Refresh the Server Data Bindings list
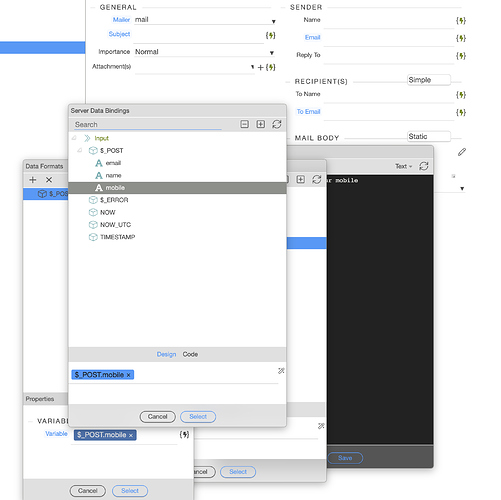The height and width of the screenshot is (500, 501). pos(277,124)
